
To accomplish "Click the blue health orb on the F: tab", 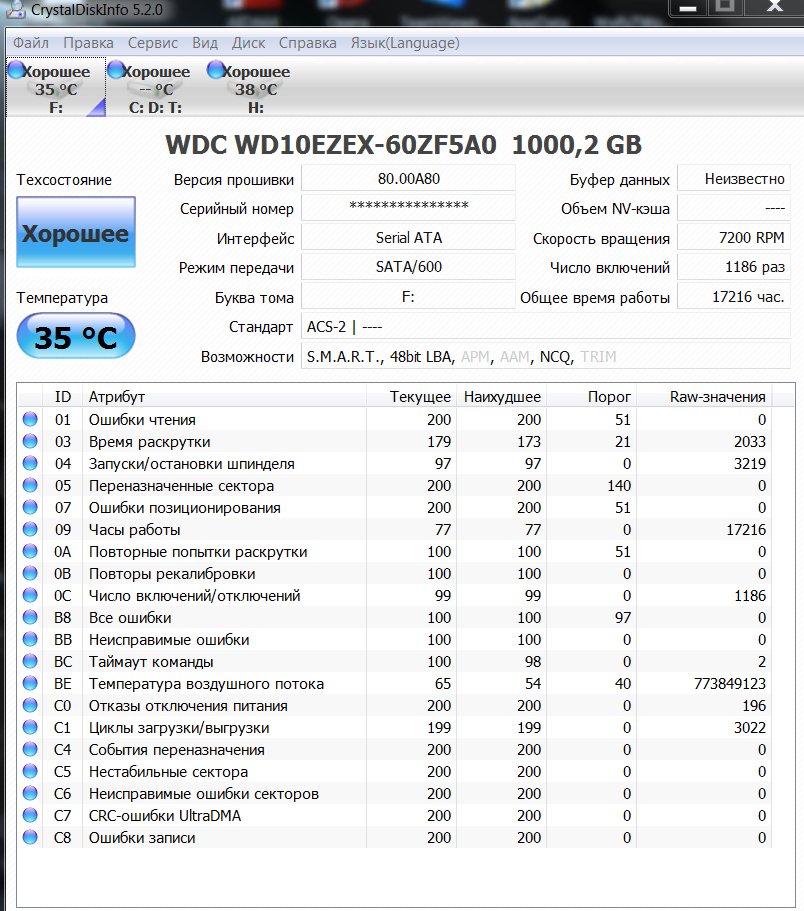I will pos(16,69).
